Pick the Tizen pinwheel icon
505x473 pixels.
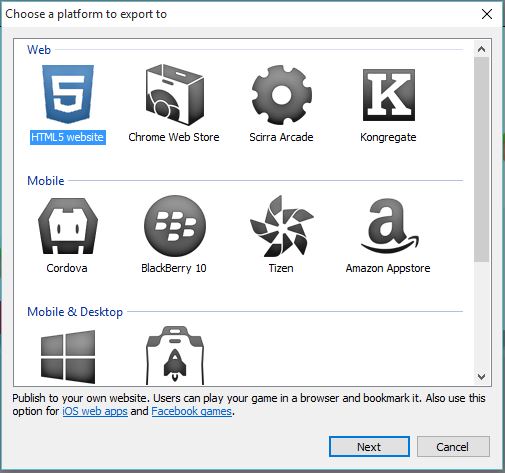[282, 226]
